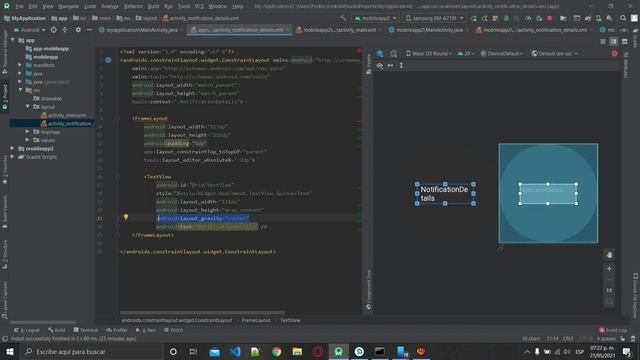Click the scope-target icon in Project panel
Viewport: 640px width, 360px height.
pyautogui.click(x=53, y=30)
